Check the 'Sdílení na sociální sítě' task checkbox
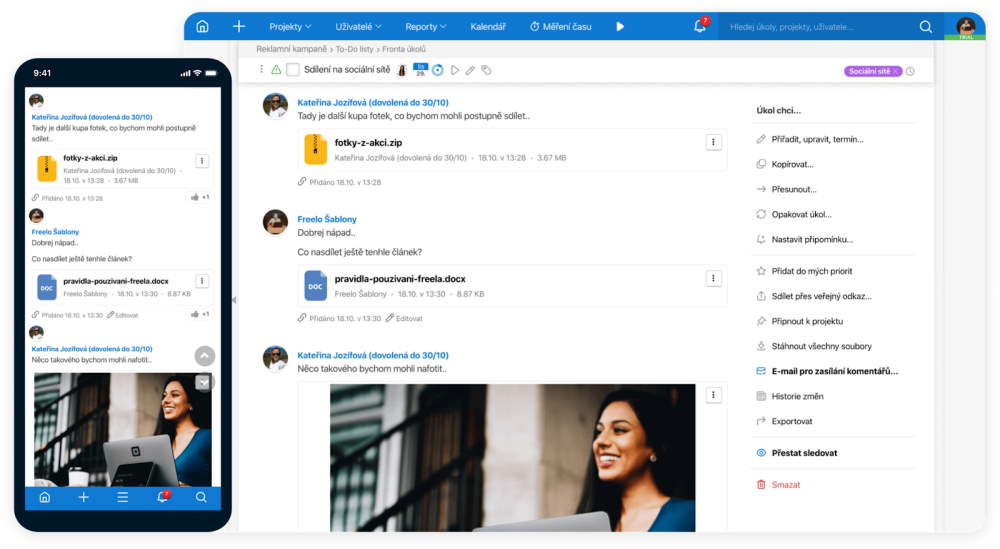The height and width of the screenshot is (549, 1000). click(x=293, y=70)
